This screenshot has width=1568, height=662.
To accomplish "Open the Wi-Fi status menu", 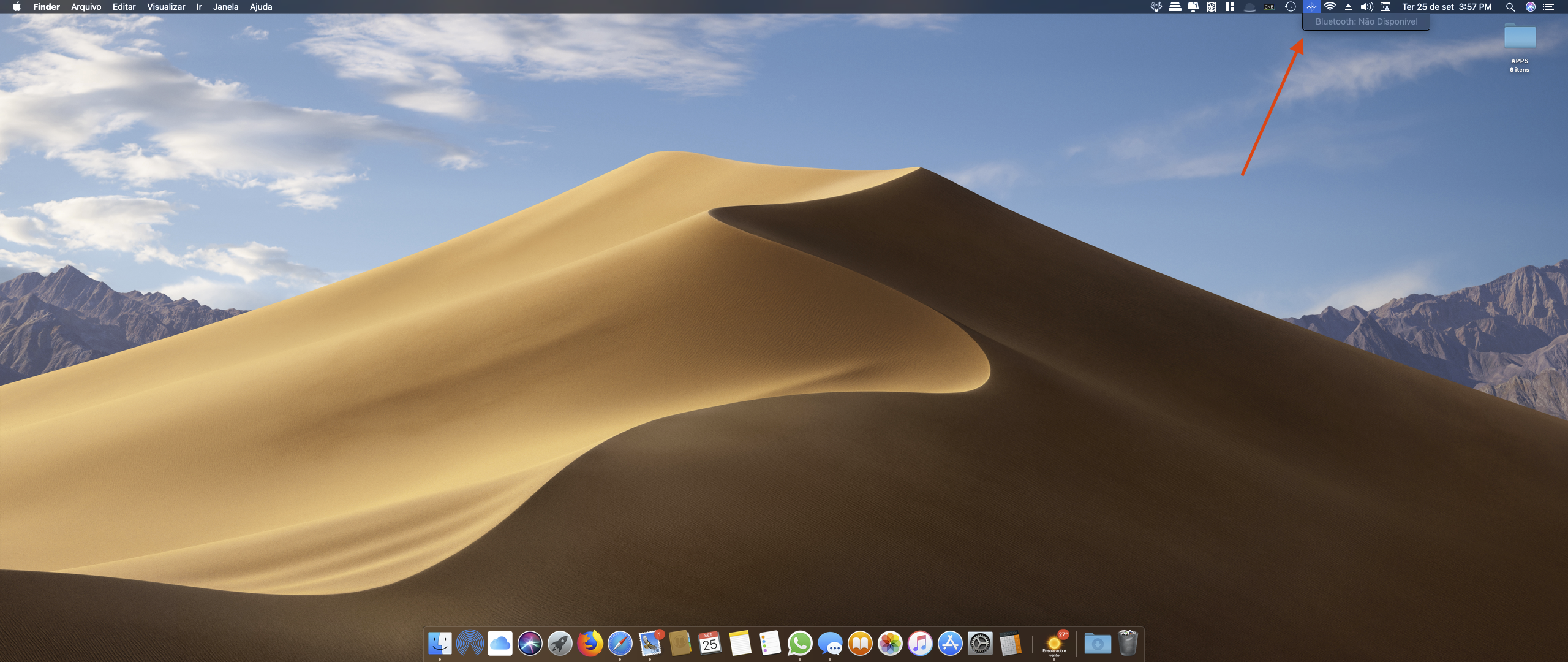I will point(1330,7).
